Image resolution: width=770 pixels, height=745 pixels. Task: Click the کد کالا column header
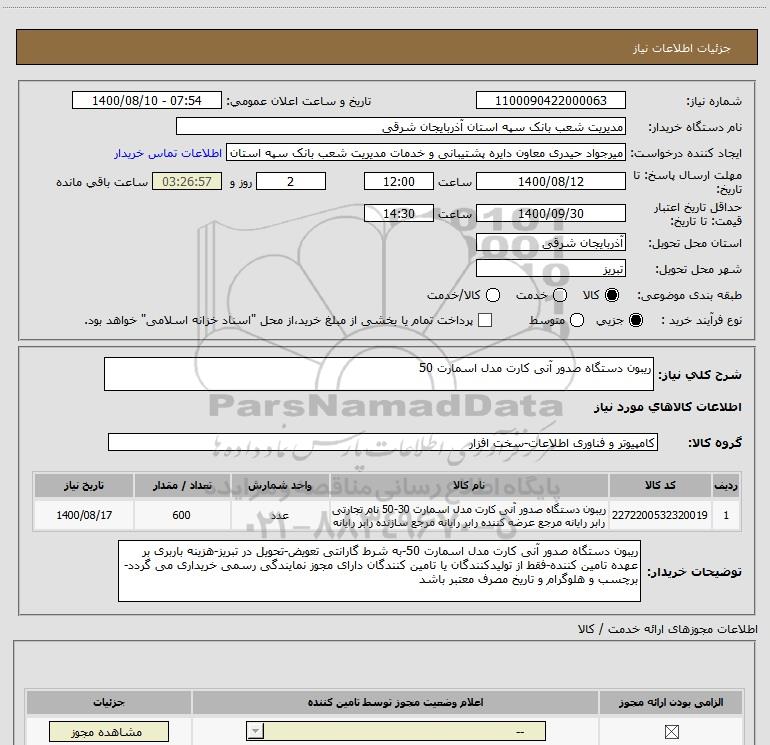click(x=660, y=485)
